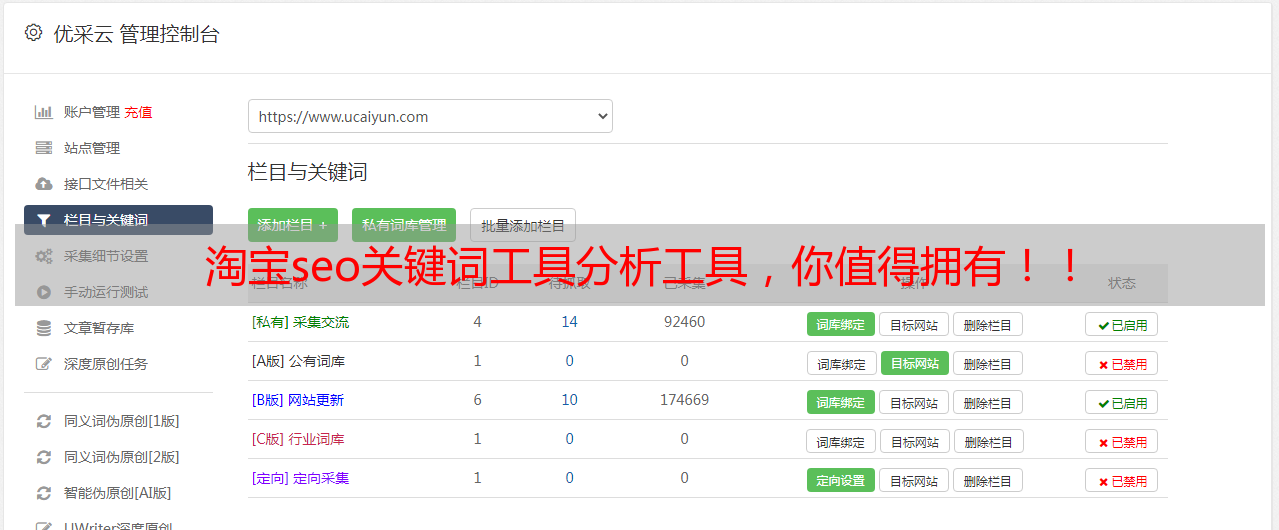Toggle the 已启用 status of 网站更新
1279x530 pixels.
pos(1122,402)
